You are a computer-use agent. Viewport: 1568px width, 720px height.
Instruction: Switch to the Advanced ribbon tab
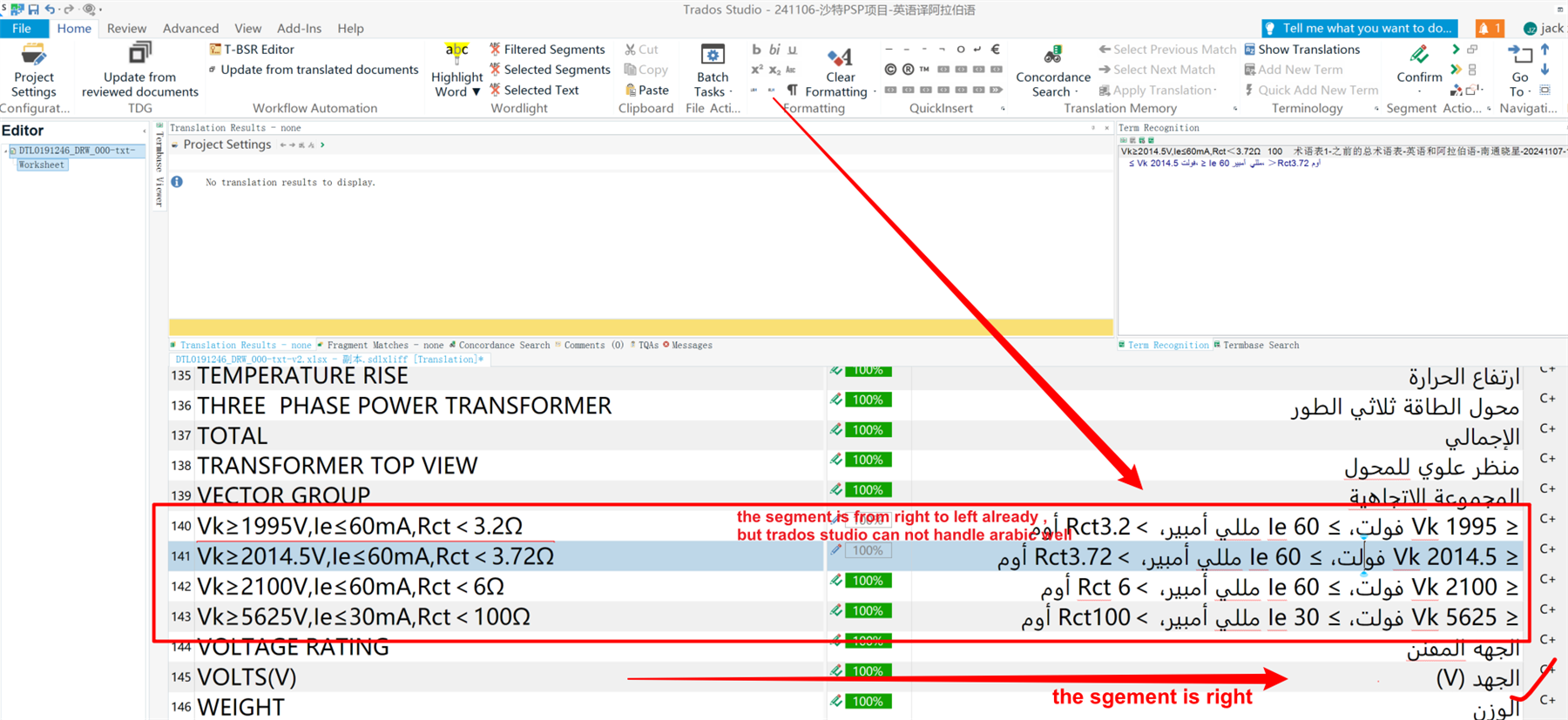(191, 29)
